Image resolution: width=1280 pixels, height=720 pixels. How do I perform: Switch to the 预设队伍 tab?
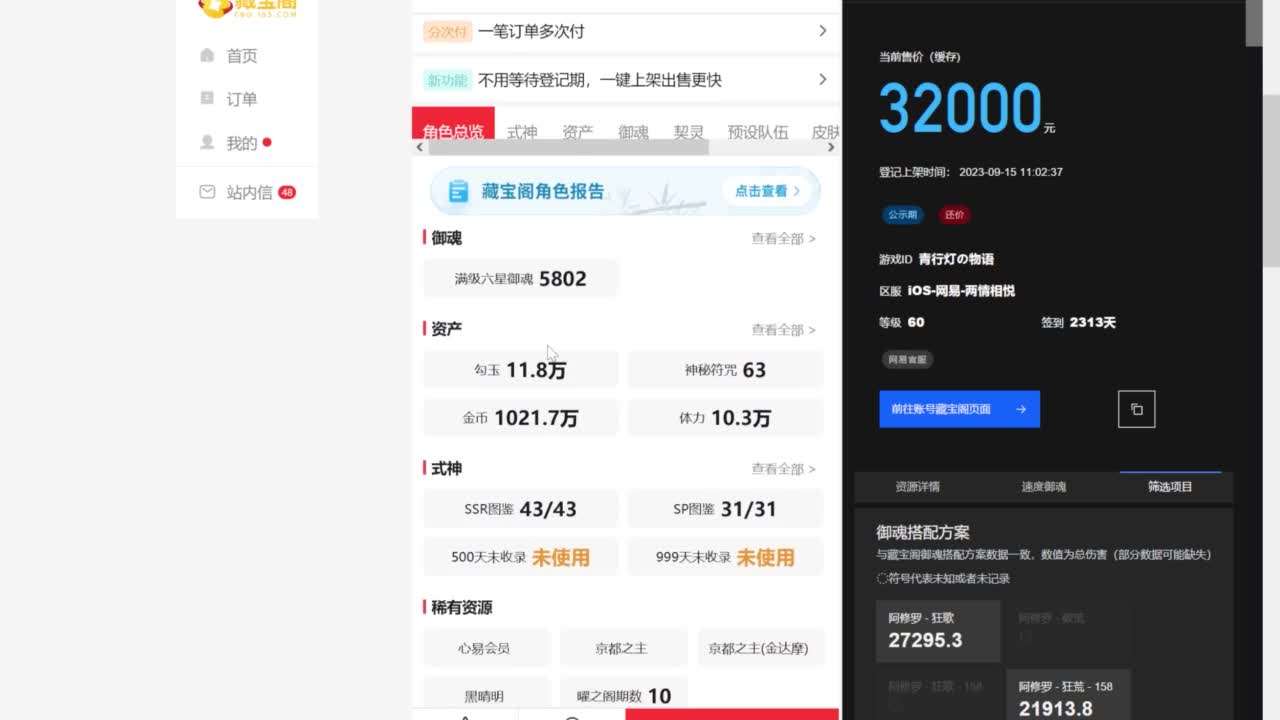click(x=758, y=132)
